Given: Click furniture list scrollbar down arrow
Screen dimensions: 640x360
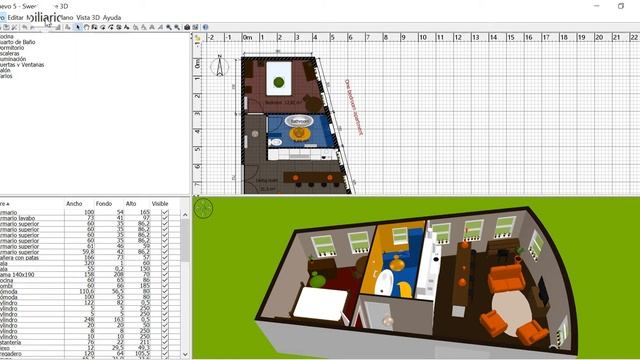Looking at the screenshot, I should [x=185, y=354].
